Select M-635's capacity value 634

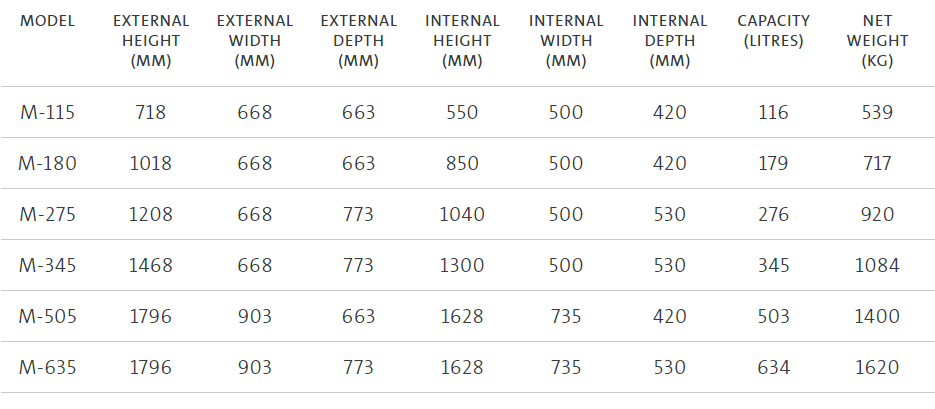[x=773, y=368]
